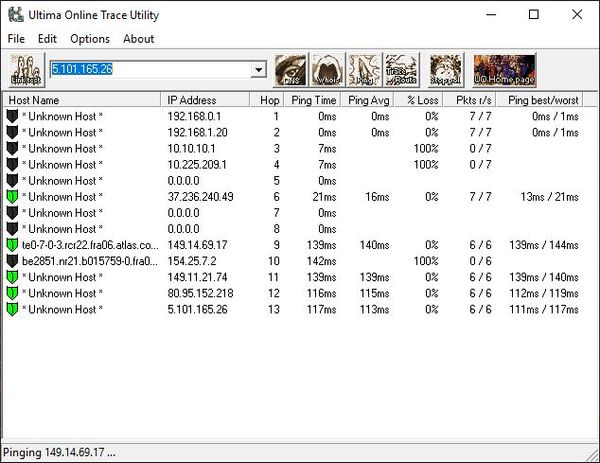Viewport: 600px width, 463px height.
Task: Click IP address 149.11.21.74
Action: click(197, 277)
